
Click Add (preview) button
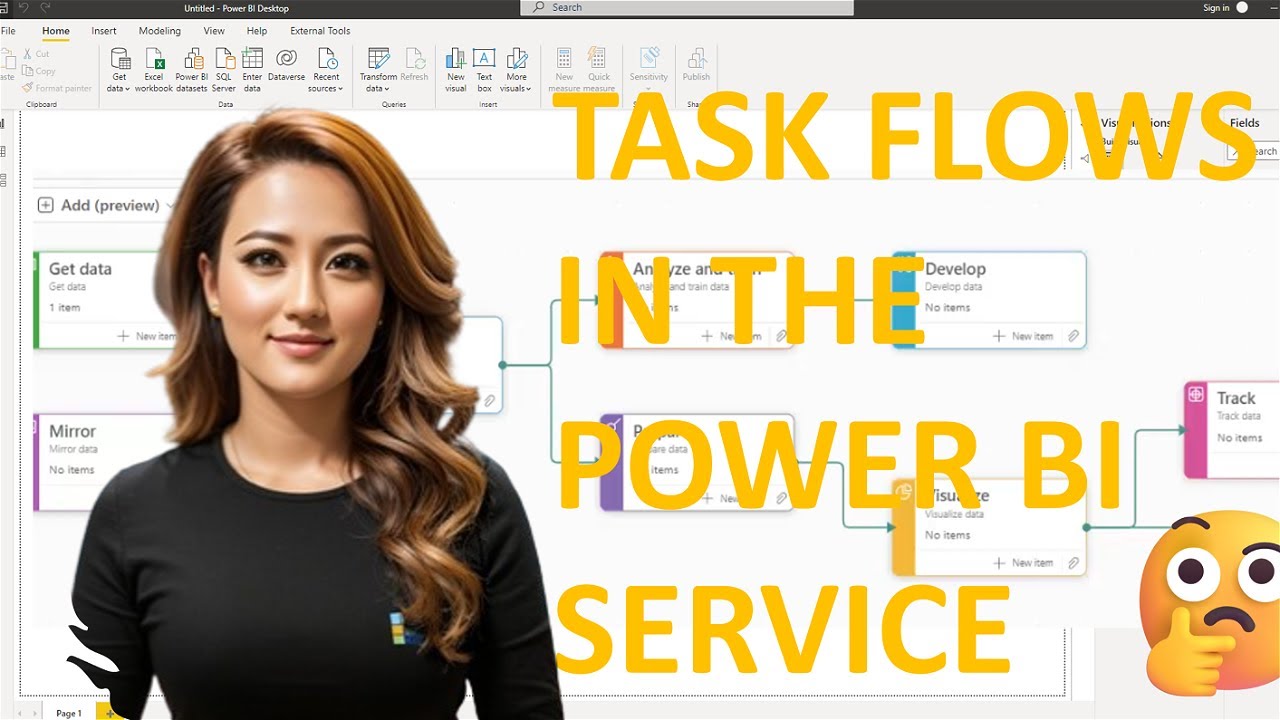tap(100, 205)
